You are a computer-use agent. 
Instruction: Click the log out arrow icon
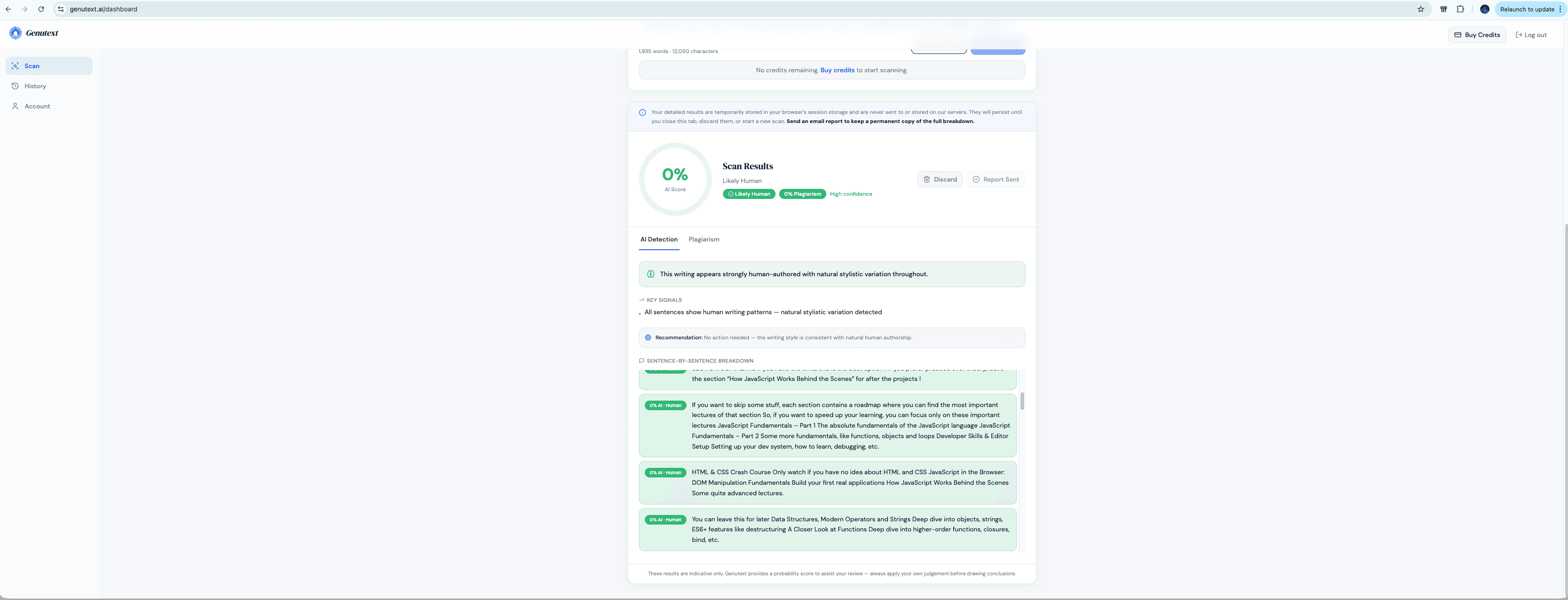point(1518,35)
